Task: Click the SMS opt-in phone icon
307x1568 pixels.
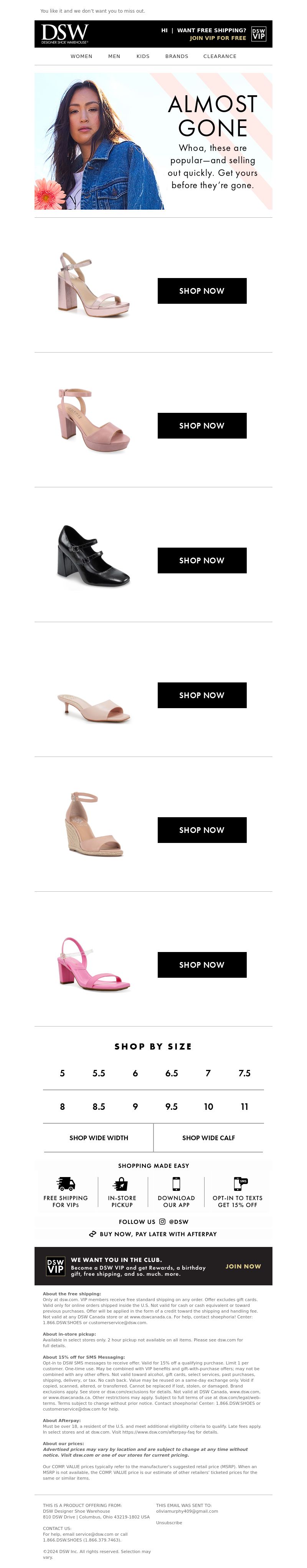Action: pyautogui.click(x=239, y=1183)
